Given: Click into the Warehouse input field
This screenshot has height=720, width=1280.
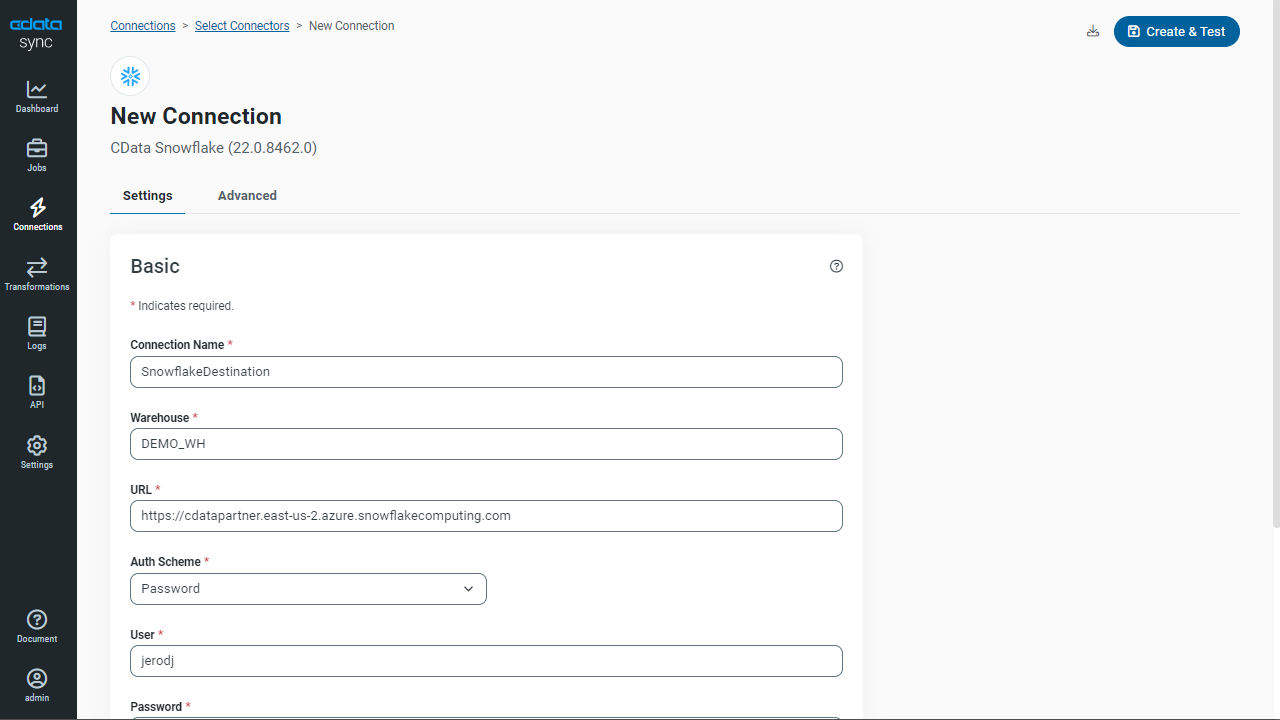Looking at the screenshot, I should pyautogui.click(x=486, y=444).
